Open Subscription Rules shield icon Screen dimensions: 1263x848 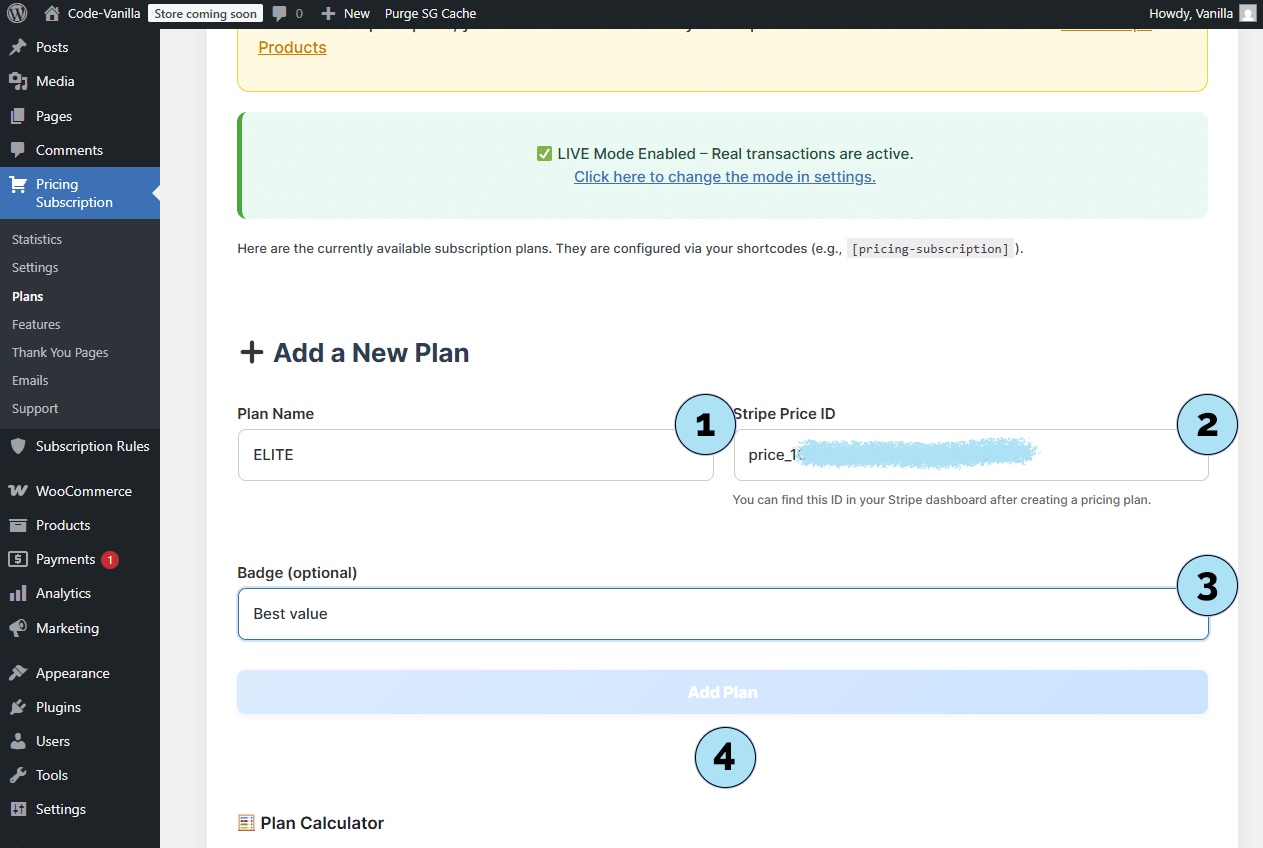point(18,447)
